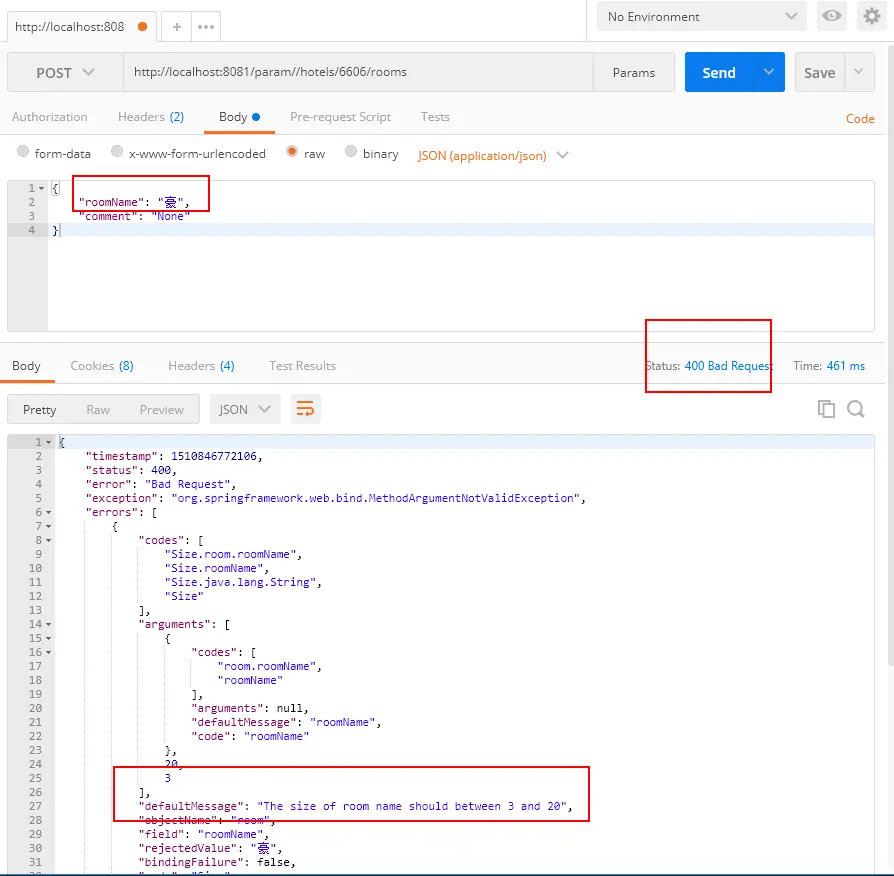Switch to request Headers (2) tab
The width and height of the screenshot is (894, 876).
pyautogui.click(x=151, y=117)
